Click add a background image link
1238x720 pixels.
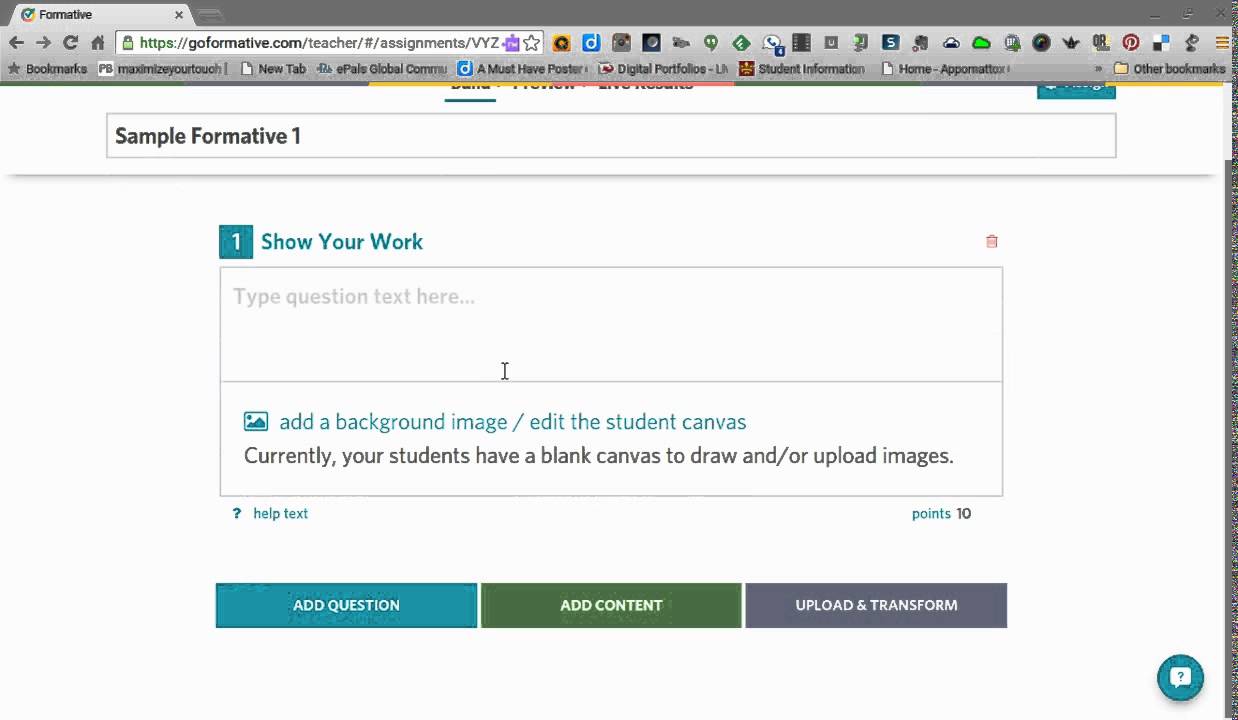(512, 422)
